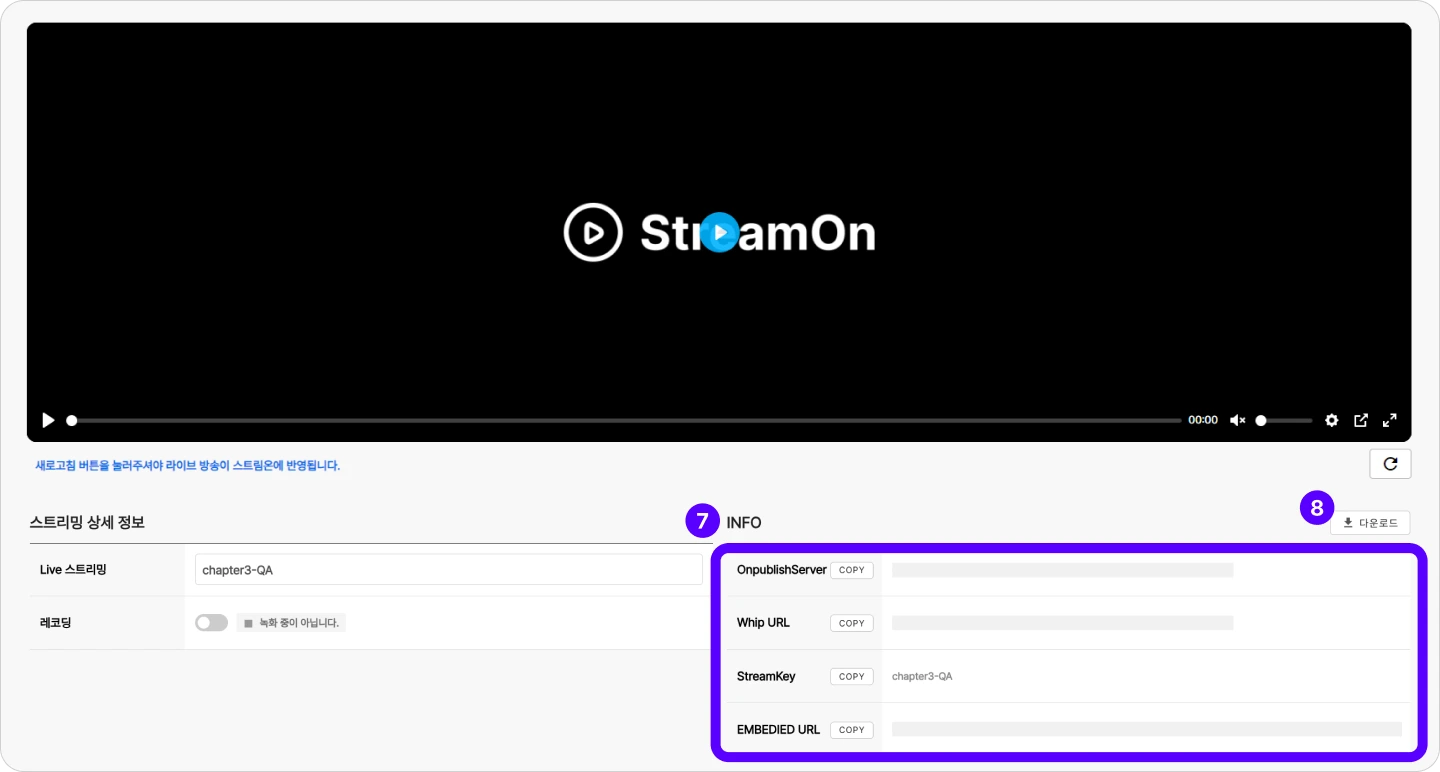Click the blue center play button on video

(x=719, y=232)
